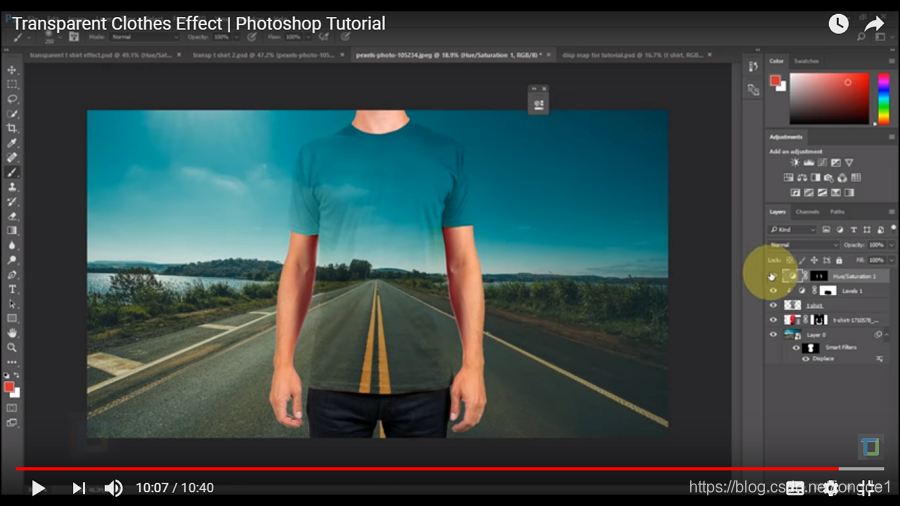Open the layer blend mode dropdown
The width and height of the screenshot is (900, 506).
point(803,245)
